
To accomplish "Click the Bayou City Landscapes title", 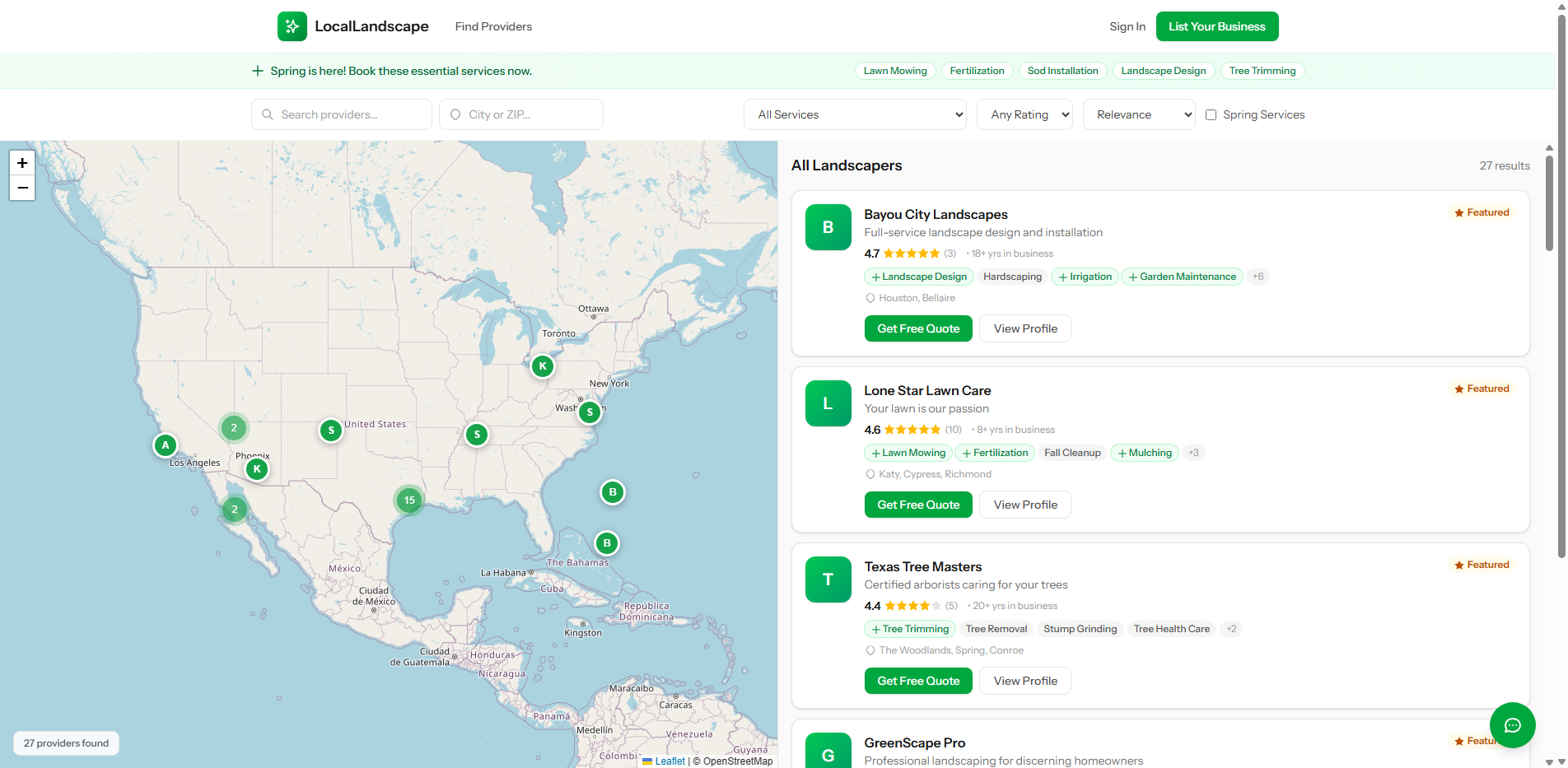I will pos(936,215).
